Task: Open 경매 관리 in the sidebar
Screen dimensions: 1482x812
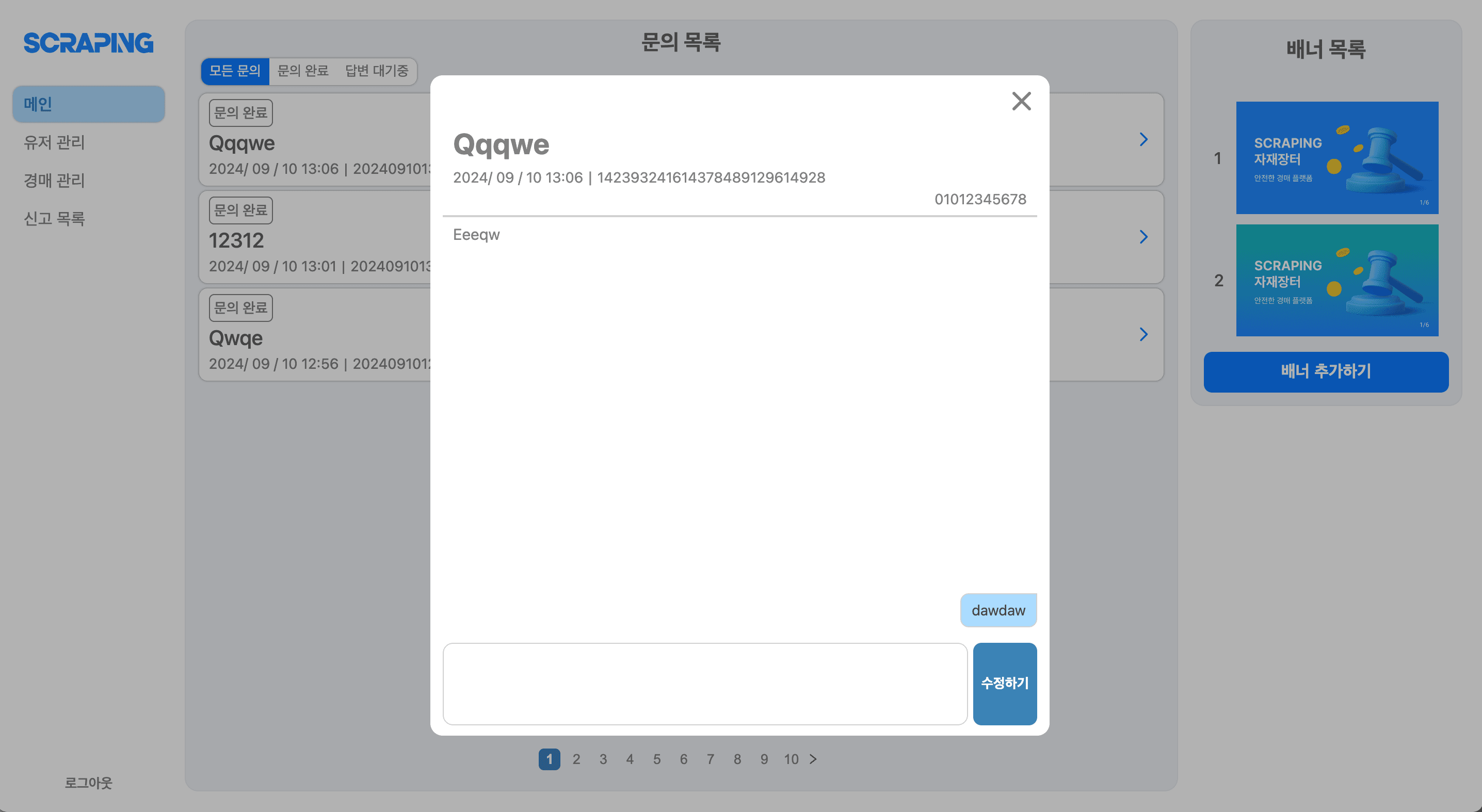Action: click(55, 181)
